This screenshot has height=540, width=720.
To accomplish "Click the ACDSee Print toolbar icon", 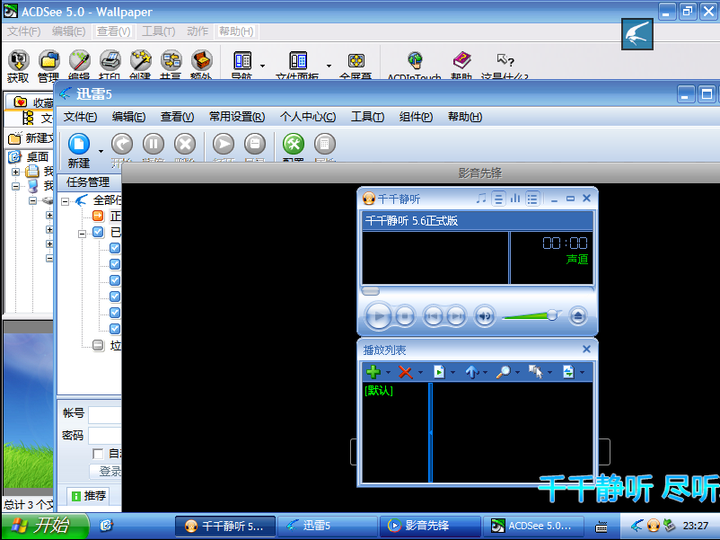I will coord(110,60).
